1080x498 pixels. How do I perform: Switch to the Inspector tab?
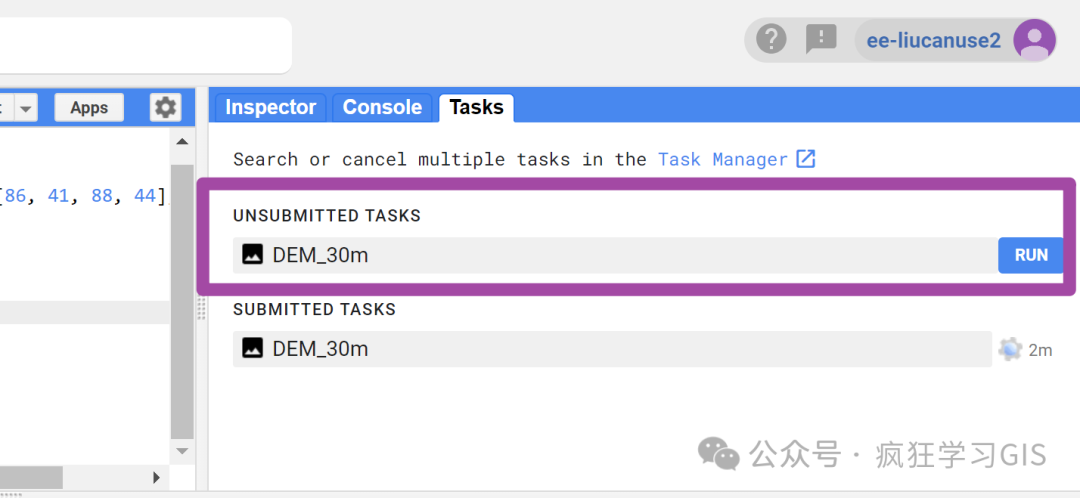(270, 107)
